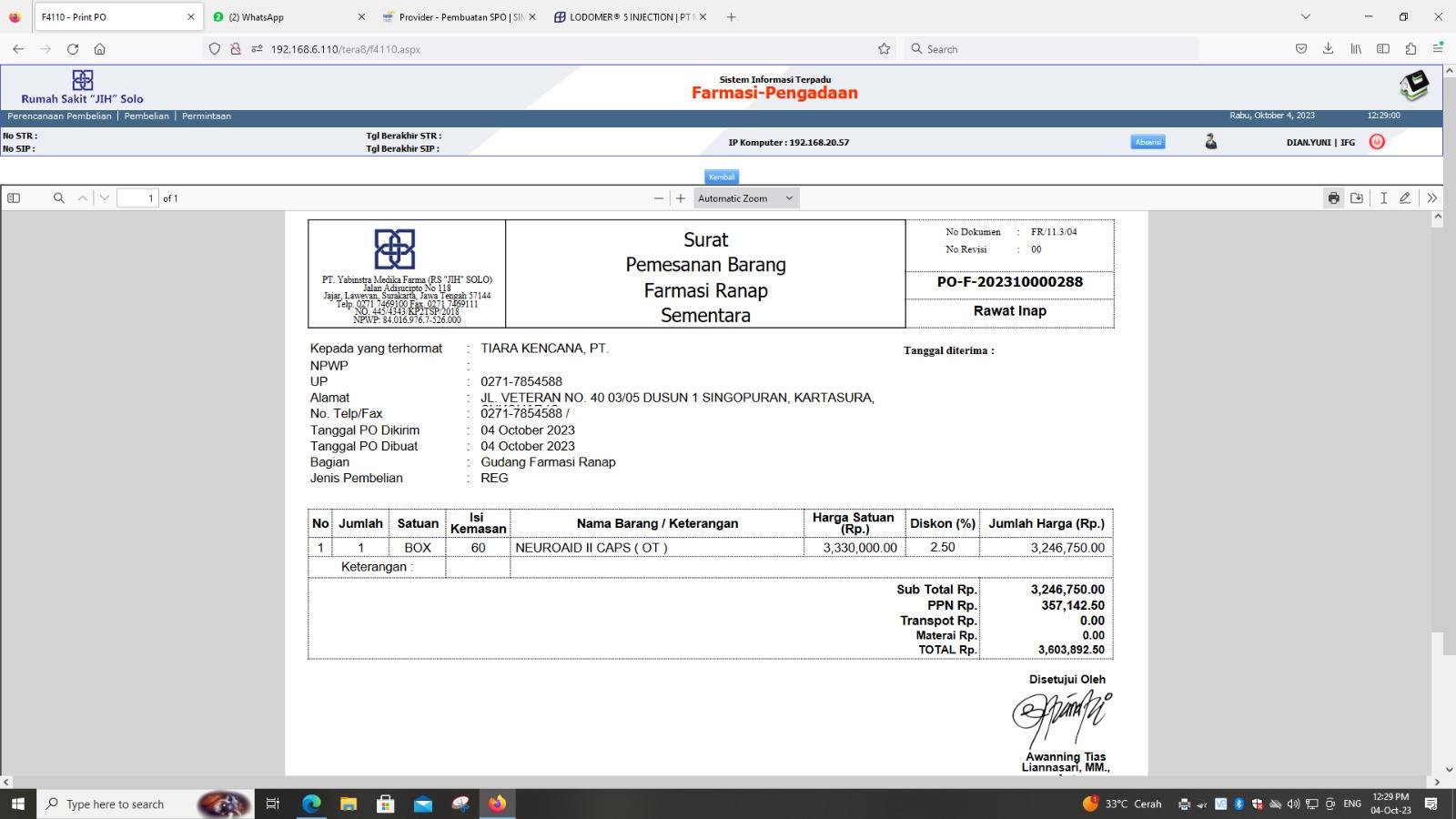Open Mail app from taskbar

tap(423, 804)
